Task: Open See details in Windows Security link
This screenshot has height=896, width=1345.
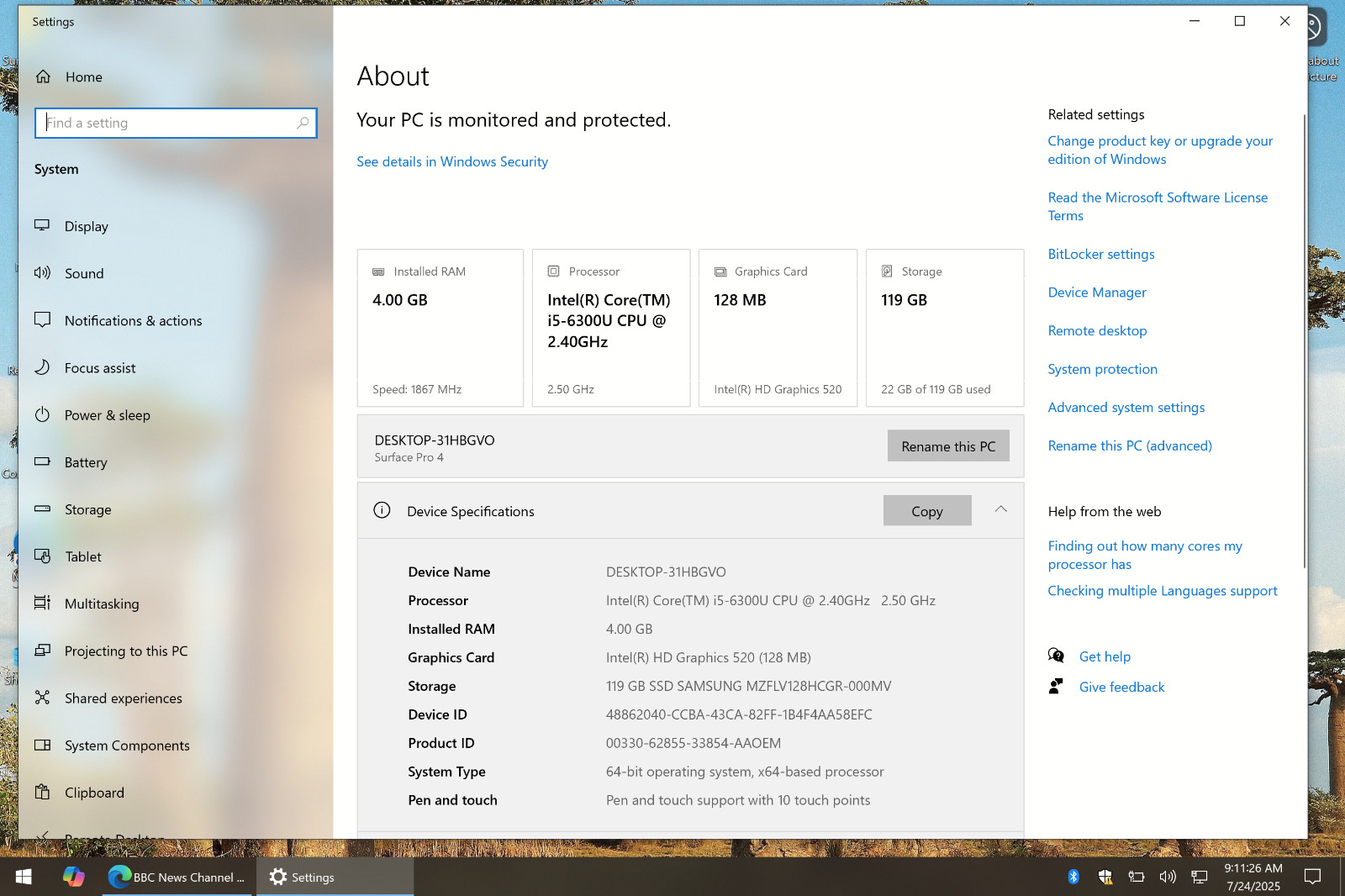Action: click(x=452, y=161)
